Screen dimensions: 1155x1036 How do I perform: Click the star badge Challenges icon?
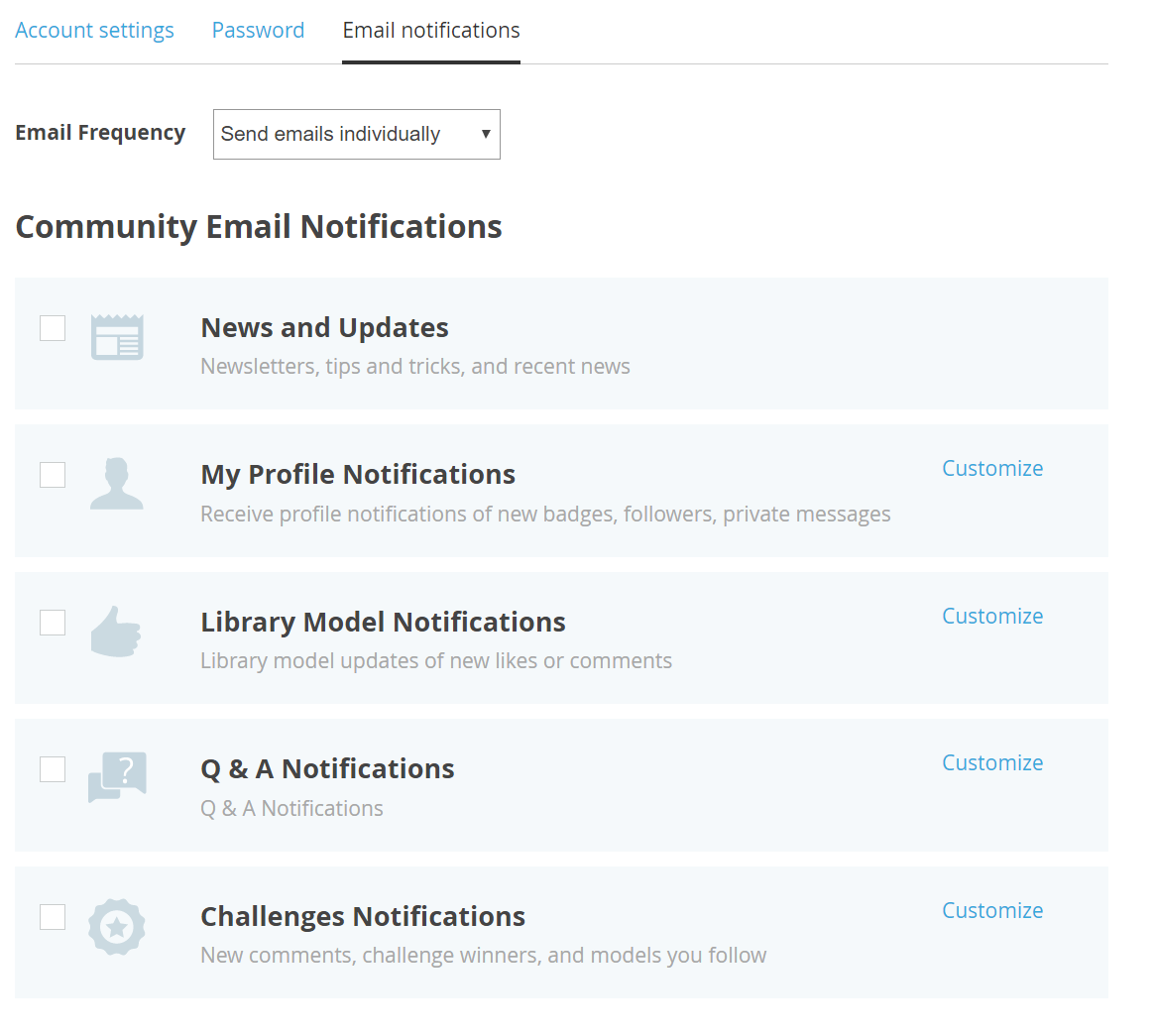117,927
